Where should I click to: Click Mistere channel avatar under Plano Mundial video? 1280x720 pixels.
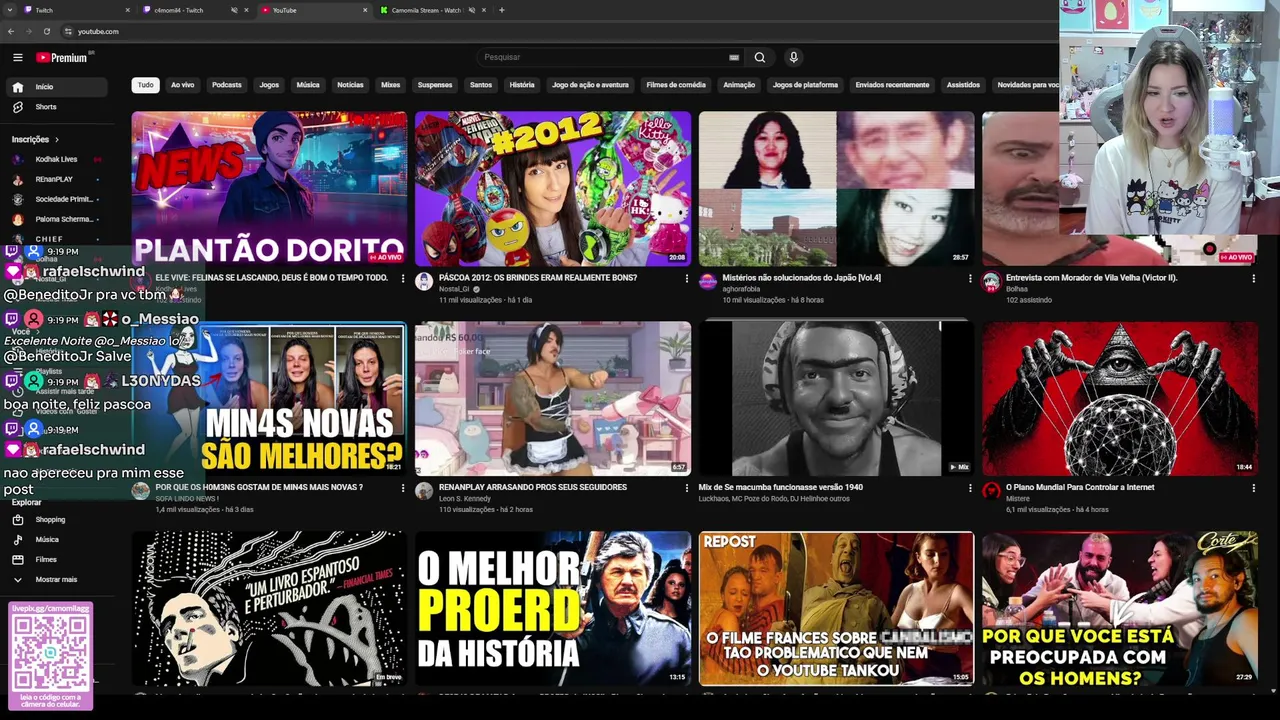pos(991,491)
